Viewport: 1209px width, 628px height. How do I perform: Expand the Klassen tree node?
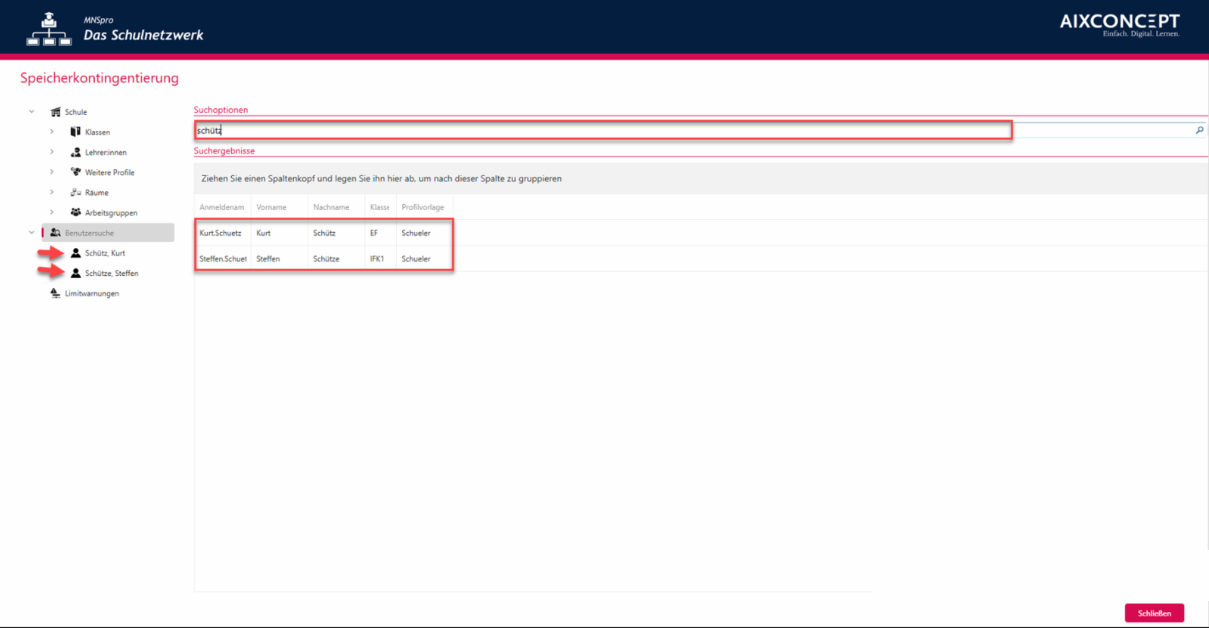(x=51, y=132)
